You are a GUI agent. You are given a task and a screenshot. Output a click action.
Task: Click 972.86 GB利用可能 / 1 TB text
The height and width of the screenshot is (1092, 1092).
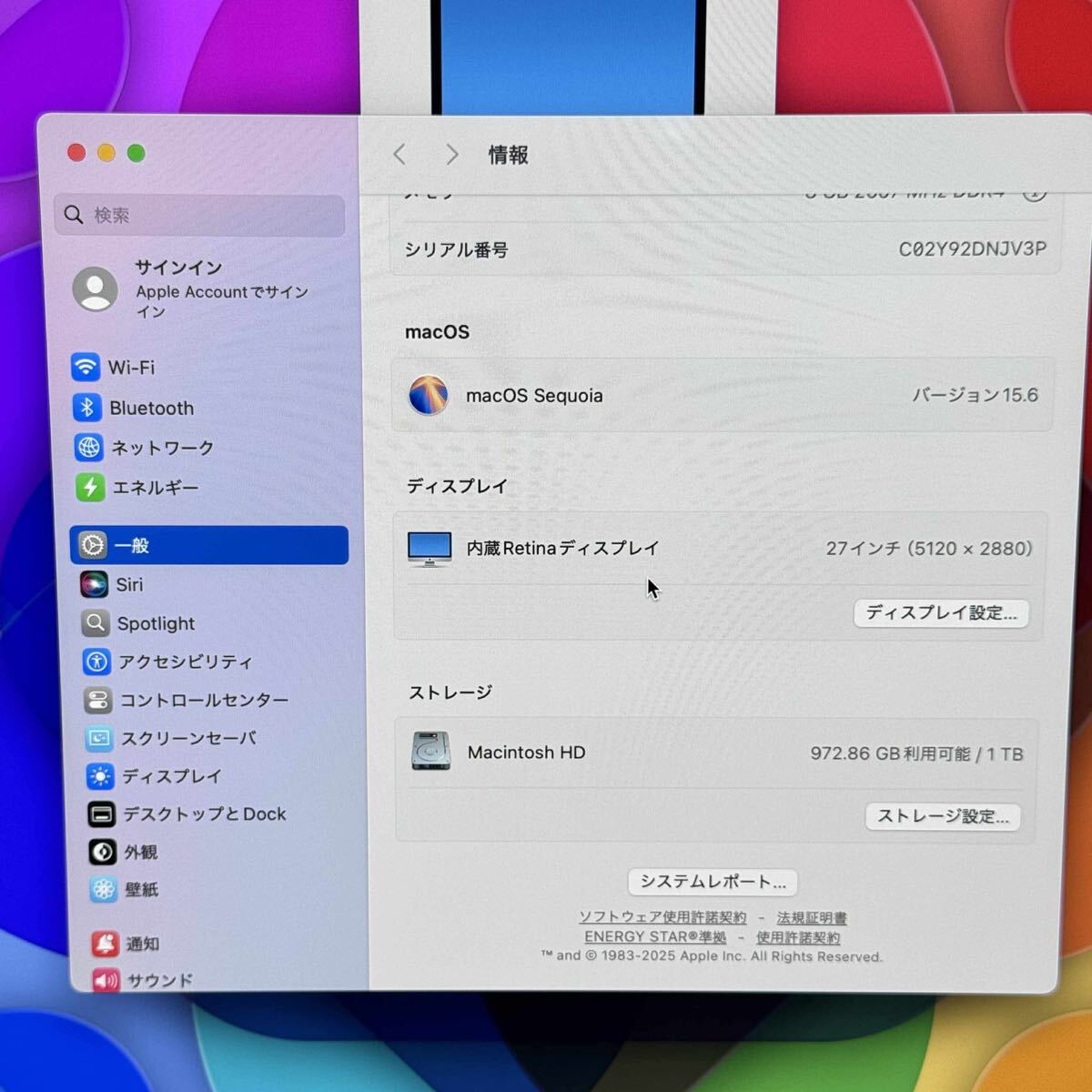coord(917,753)
